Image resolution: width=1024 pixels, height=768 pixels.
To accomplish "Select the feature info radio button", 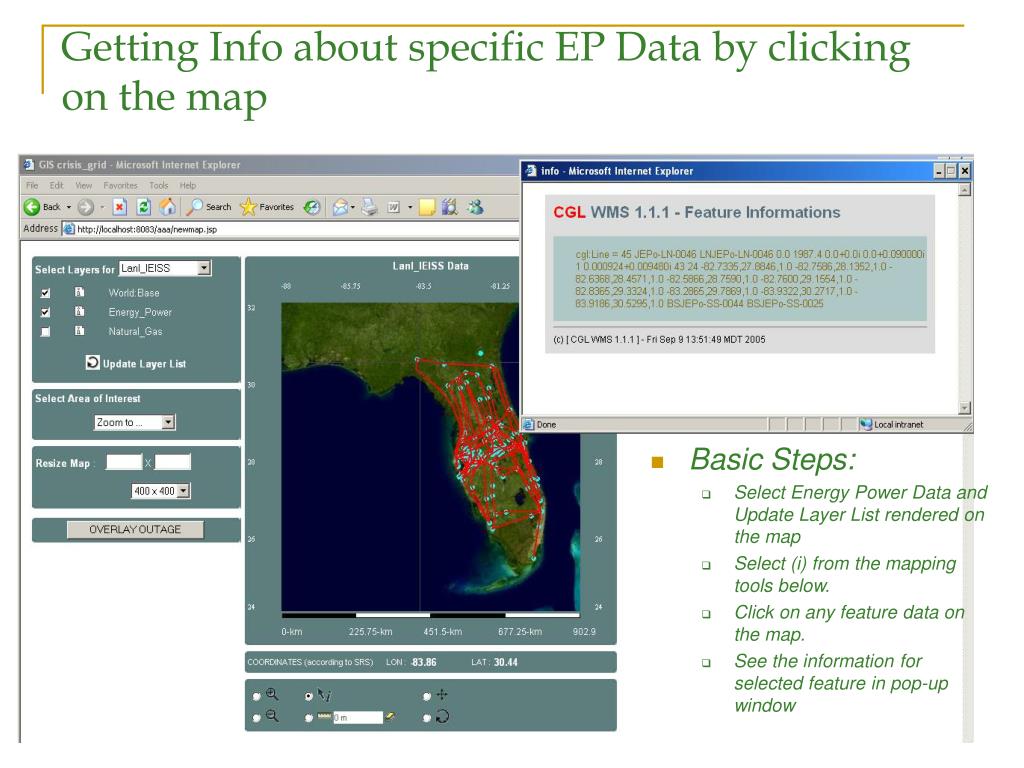I will tap(309, 697).
